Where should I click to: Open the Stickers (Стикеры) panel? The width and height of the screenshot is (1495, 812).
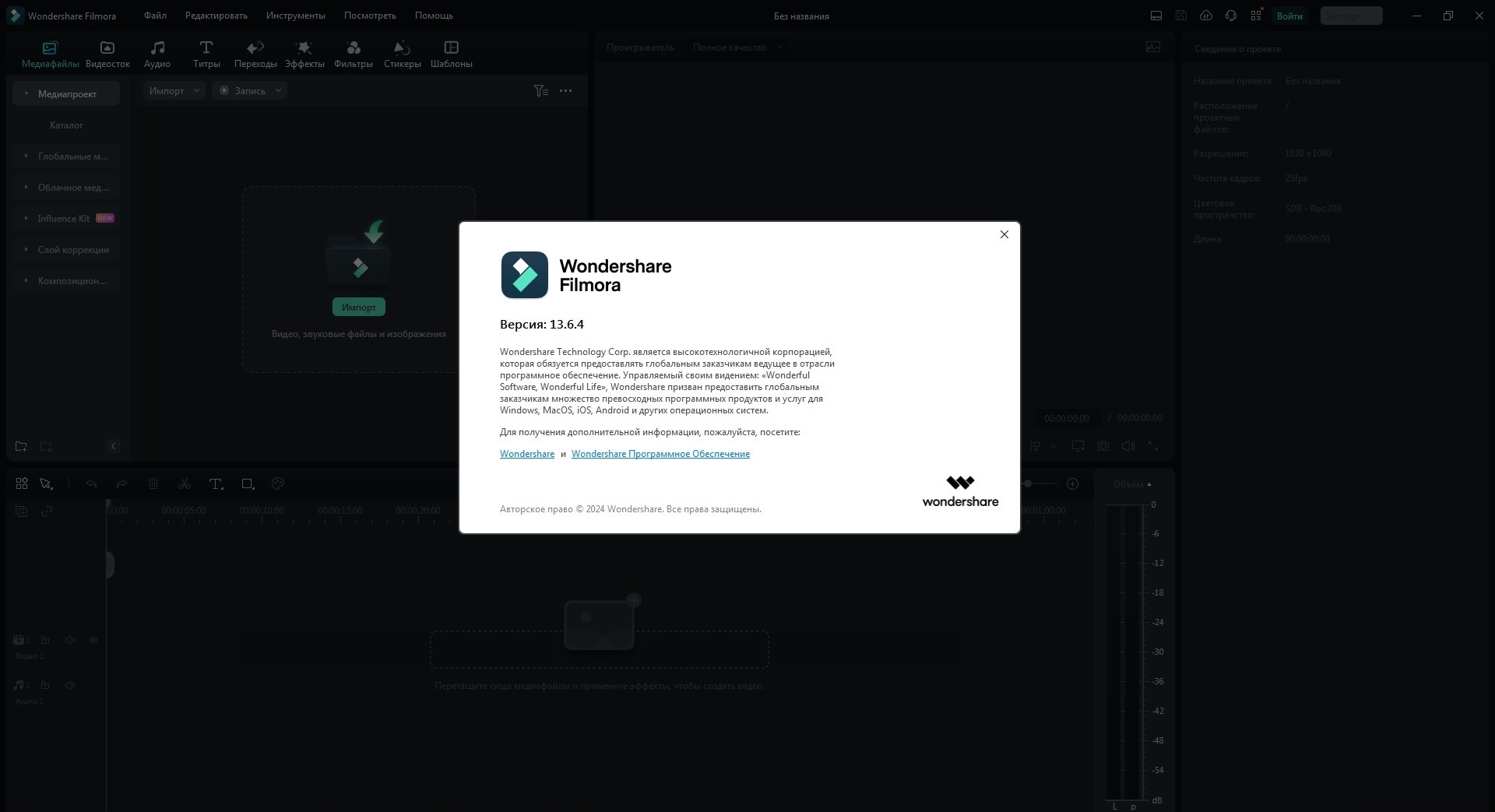click(x=402, y=54)
